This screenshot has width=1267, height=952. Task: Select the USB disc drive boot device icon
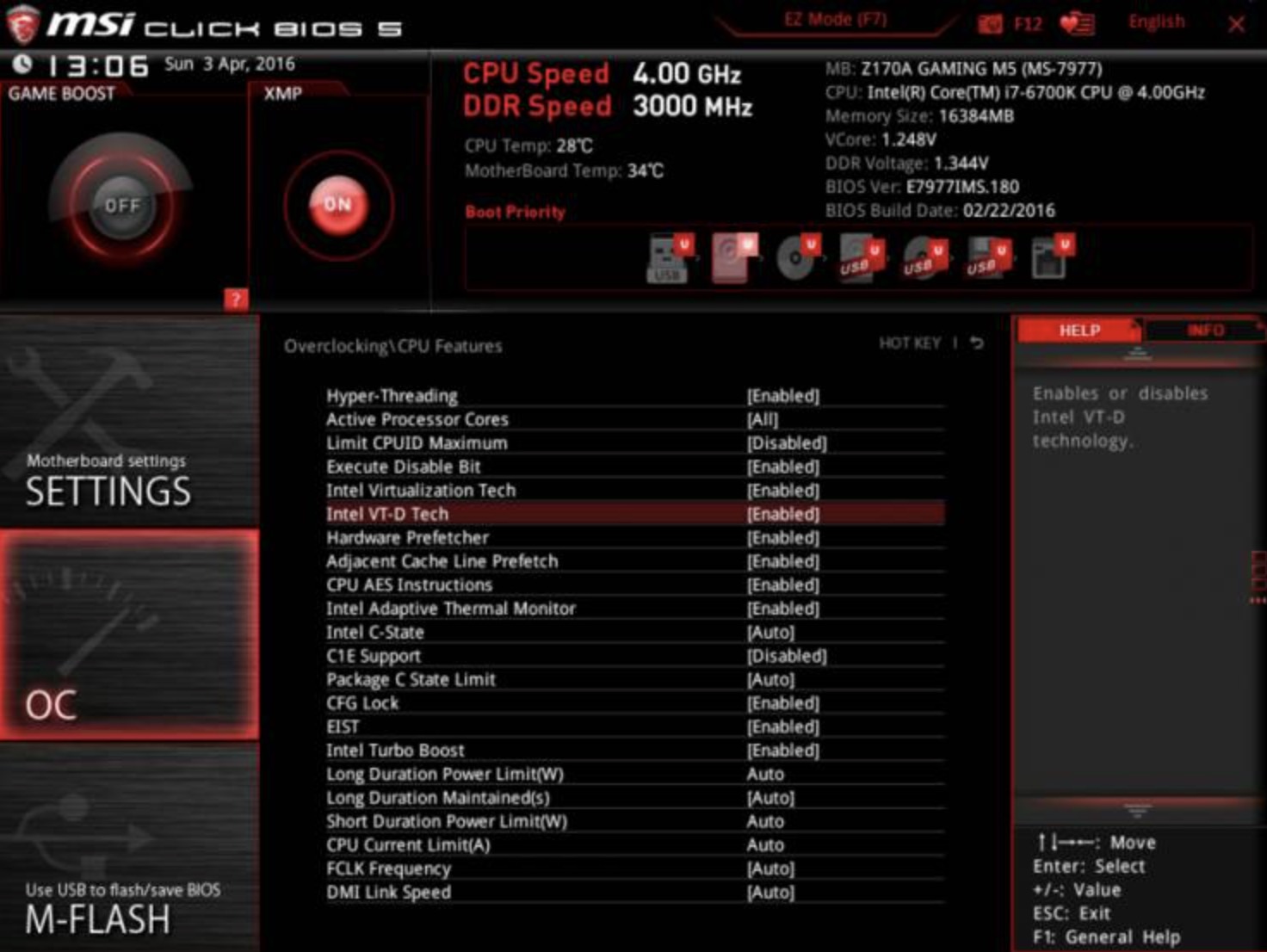pyautogui.click(x=924, y=257)
